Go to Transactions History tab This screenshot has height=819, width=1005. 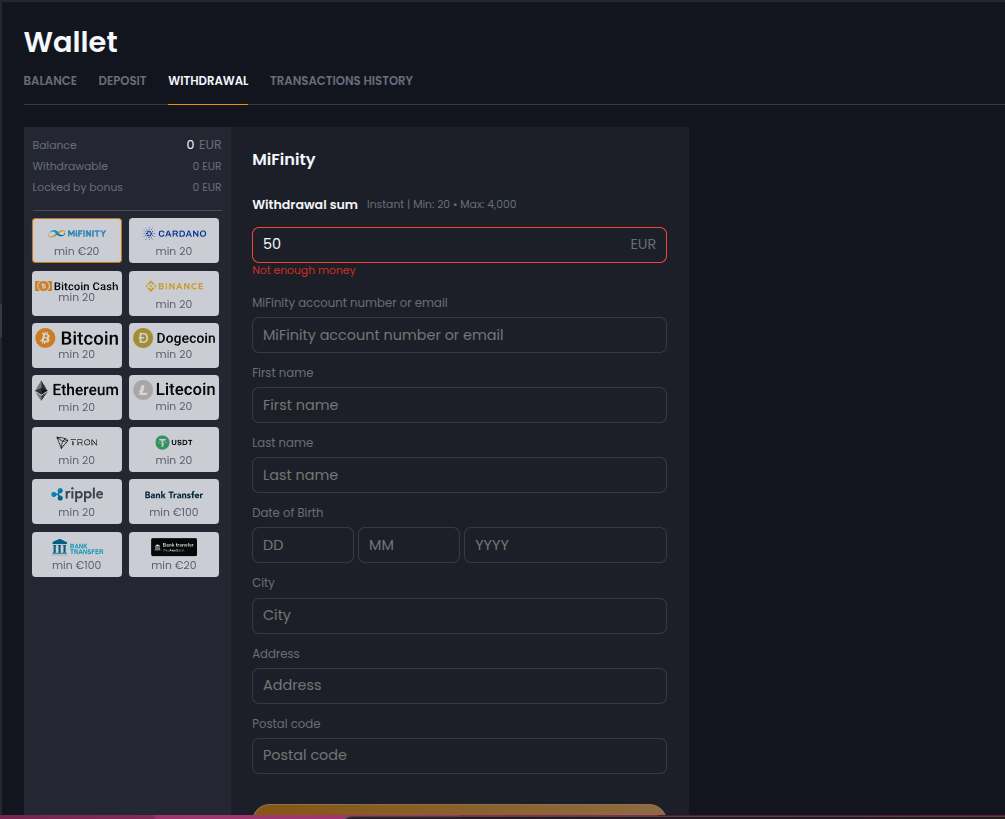[341, 81]
